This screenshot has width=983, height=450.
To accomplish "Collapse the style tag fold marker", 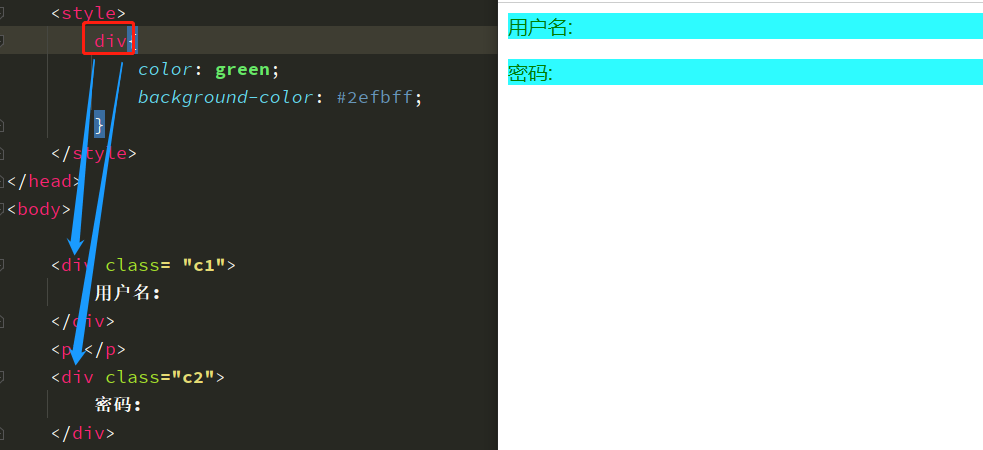I will point(2,13).
